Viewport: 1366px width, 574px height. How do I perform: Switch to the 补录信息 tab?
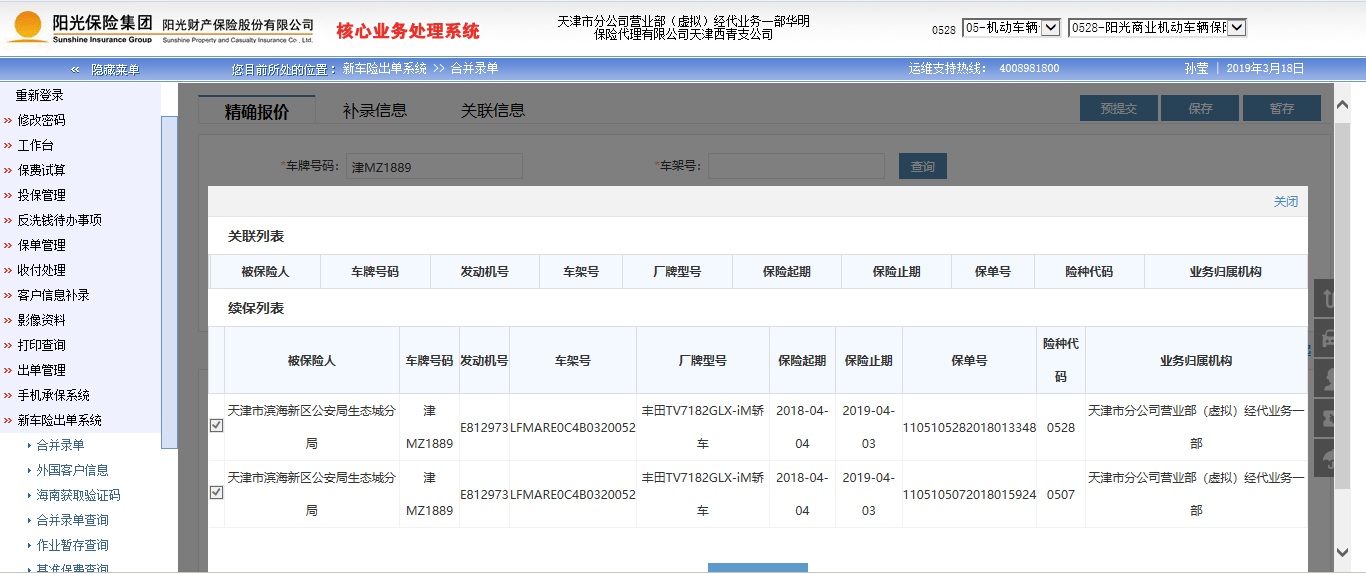pyautogui.click(x=374, y=110)
